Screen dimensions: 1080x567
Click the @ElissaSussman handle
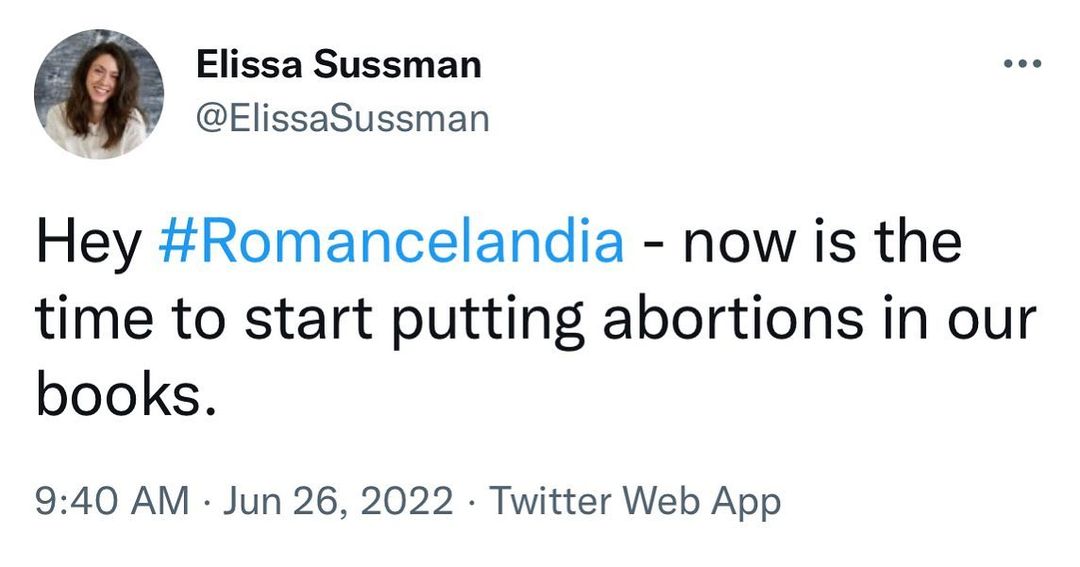click(343, 118)
